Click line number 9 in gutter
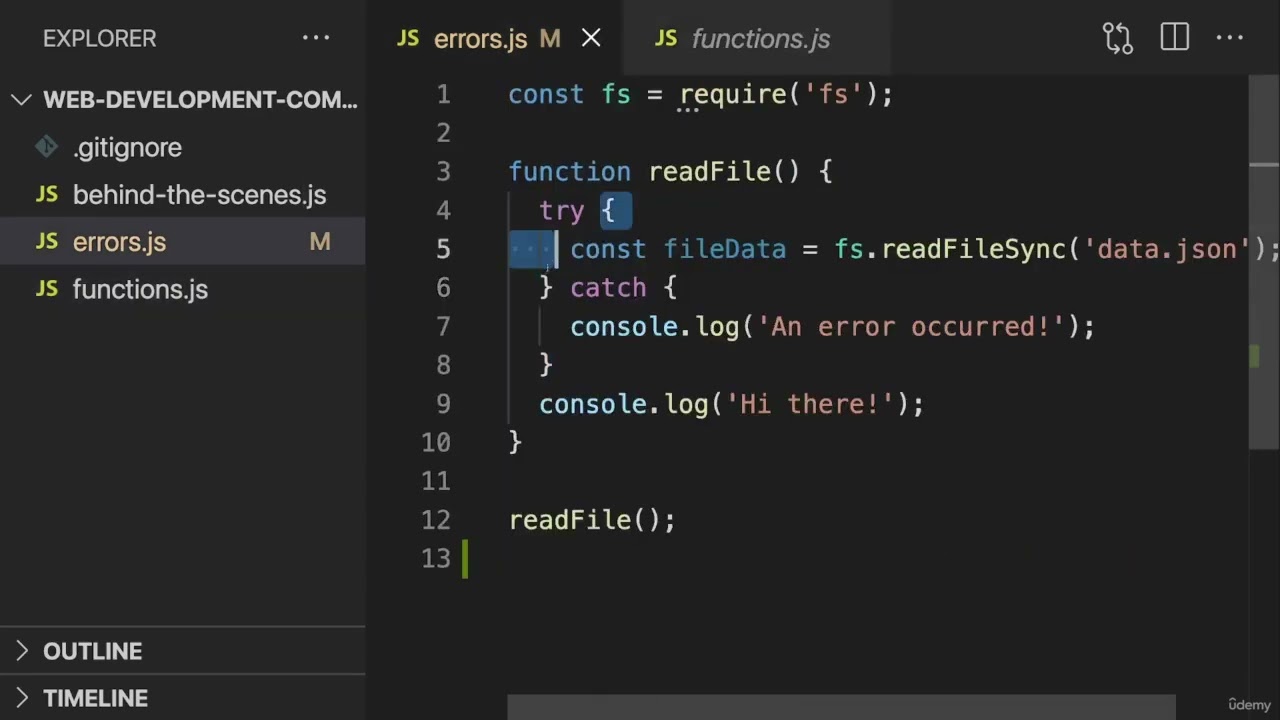 pyautogui.click(x=443, y=404)
